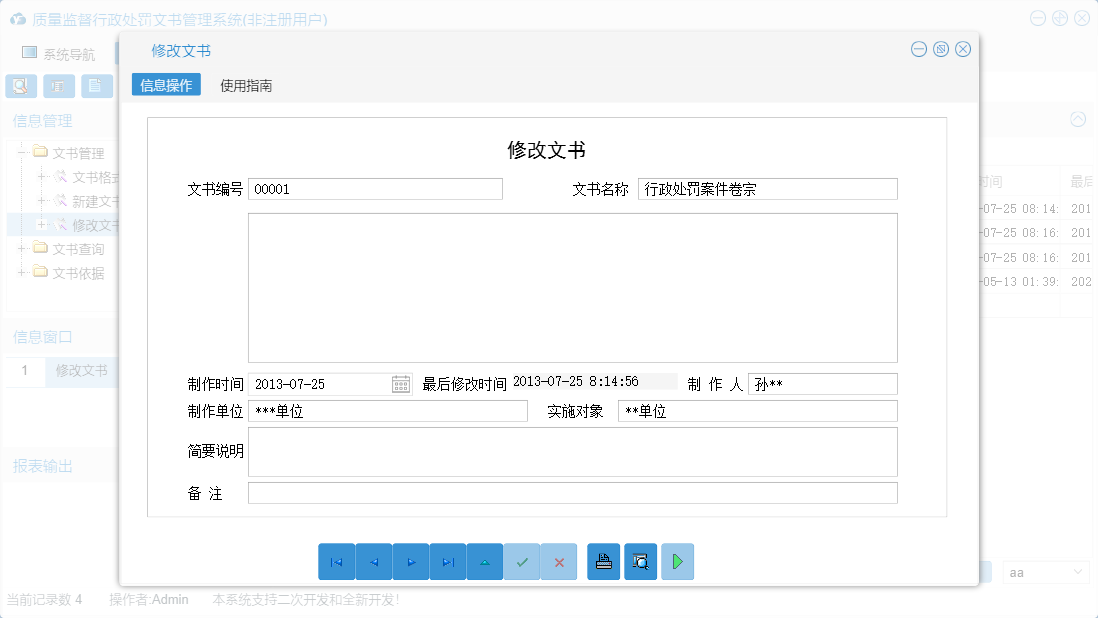Click inside the 文书名称 input field
This screenshot has height=618, width=1098.
(x=767, y=188)
